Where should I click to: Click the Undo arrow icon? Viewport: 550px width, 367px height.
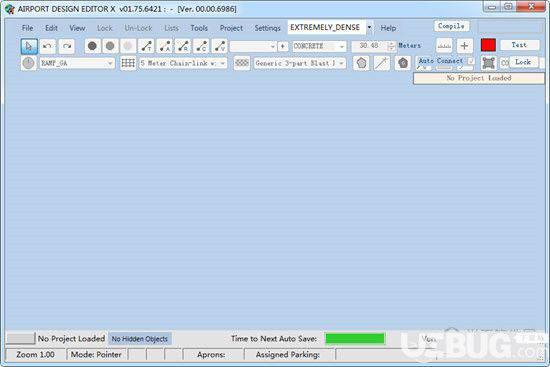(x=48, y=46)
